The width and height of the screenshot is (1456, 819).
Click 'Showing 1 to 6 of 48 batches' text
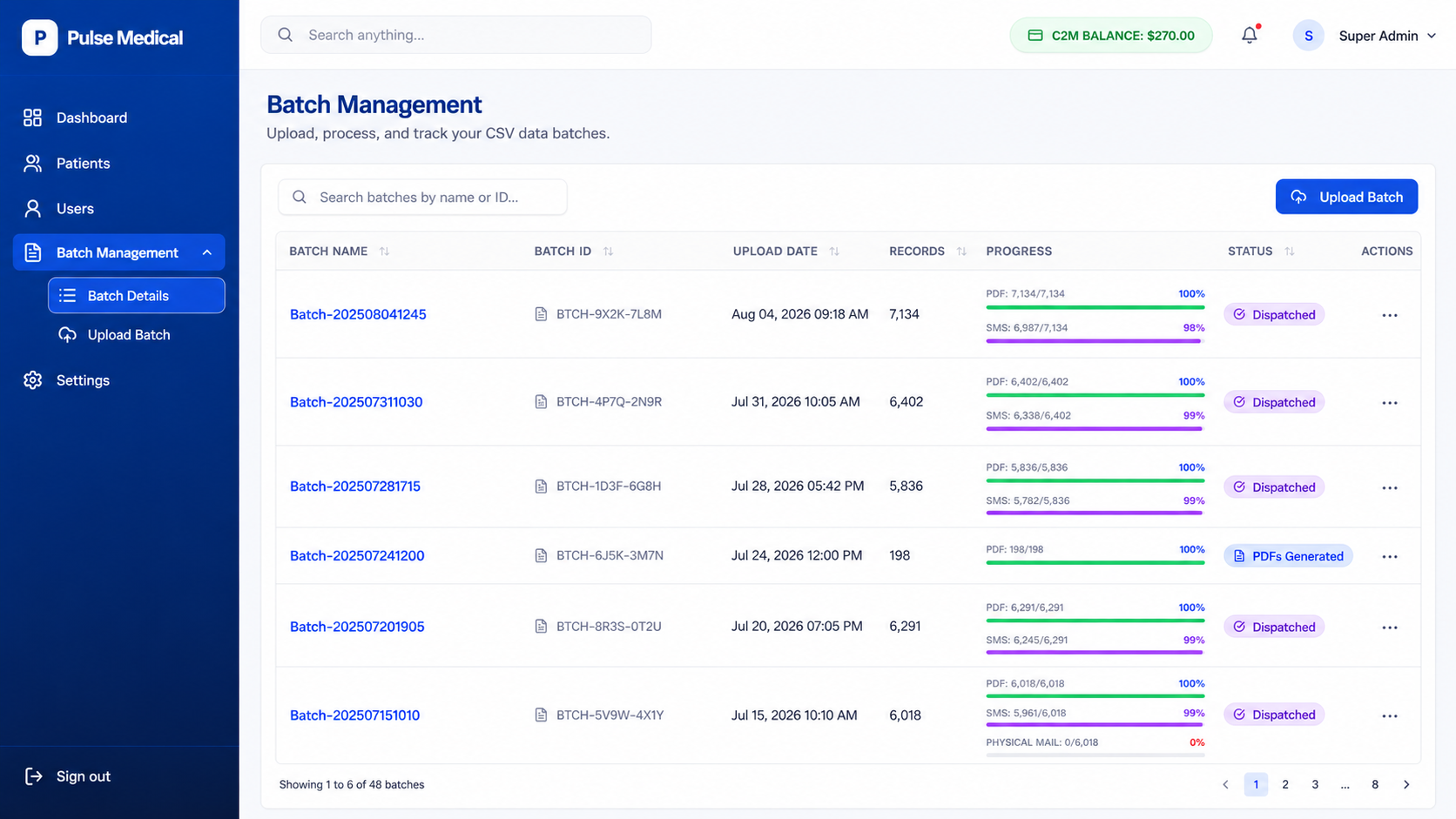(x=352, y=784)
